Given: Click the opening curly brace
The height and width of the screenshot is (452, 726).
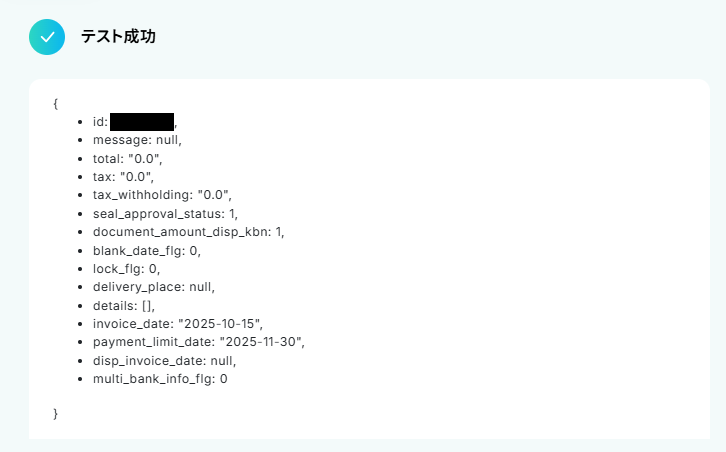Looking at the screenshot, I should pos(55,103).
